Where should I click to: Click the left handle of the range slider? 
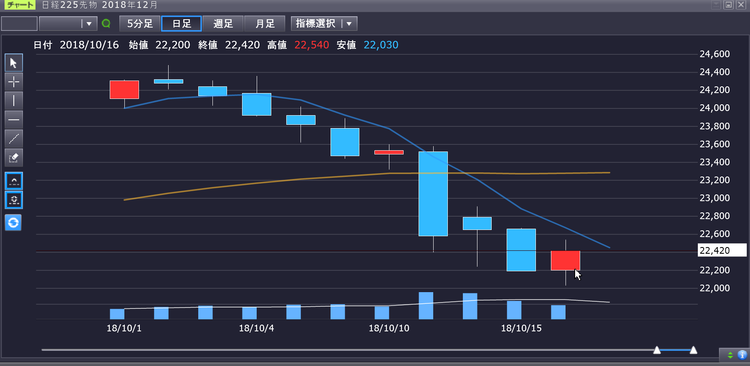pos(657,350)
